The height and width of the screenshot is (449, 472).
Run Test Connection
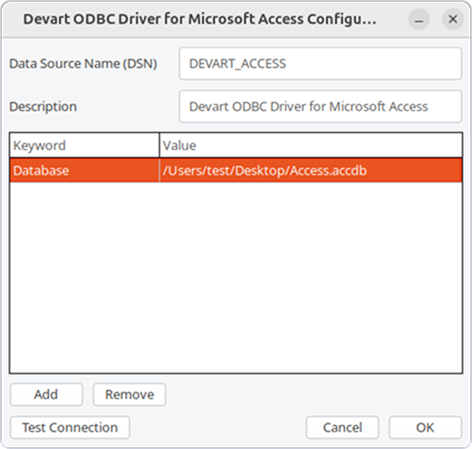70,427
